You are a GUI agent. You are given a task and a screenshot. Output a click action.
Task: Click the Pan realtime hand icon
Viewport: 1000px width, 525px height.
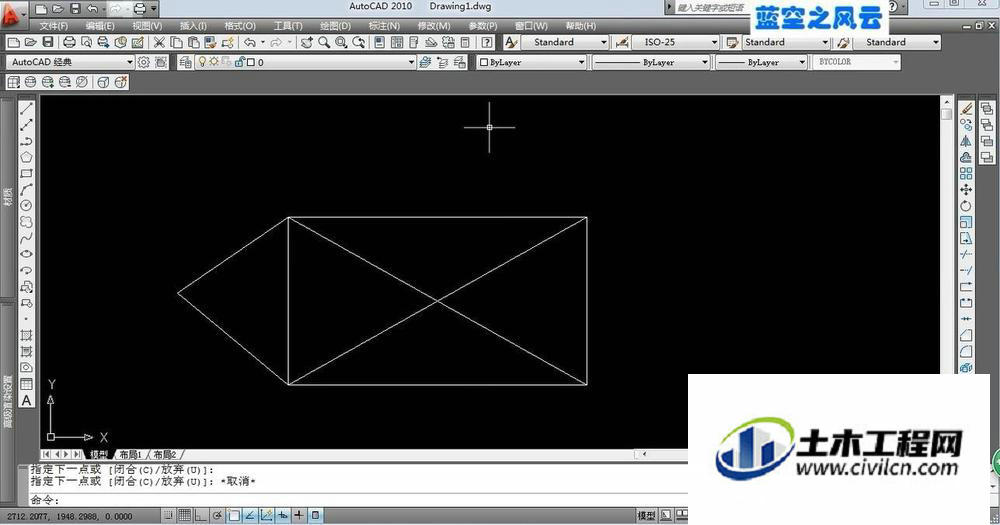tap(307, 42)
